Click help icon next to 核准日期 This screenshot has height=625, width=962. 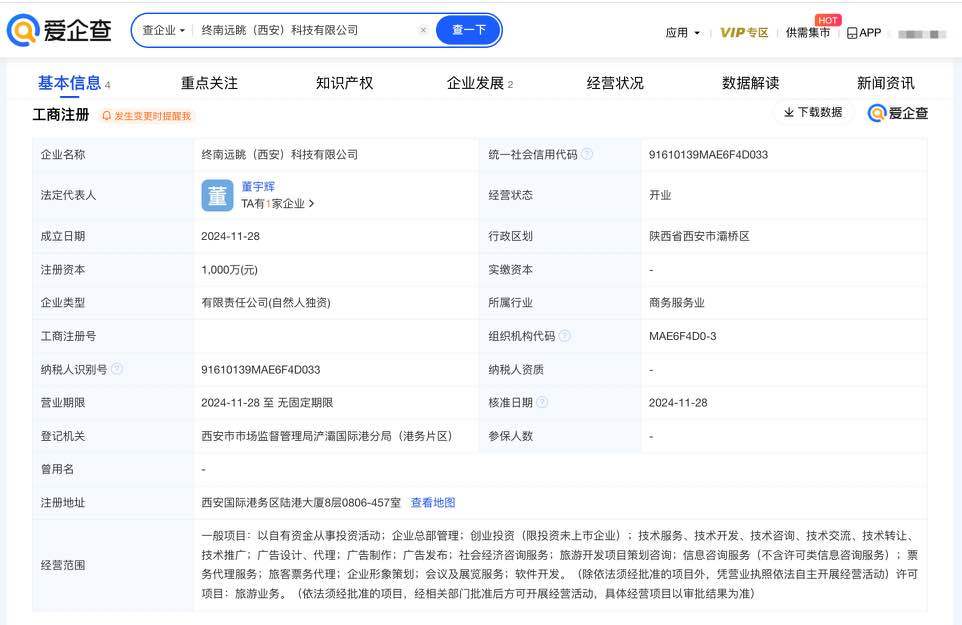click(542, 402)
